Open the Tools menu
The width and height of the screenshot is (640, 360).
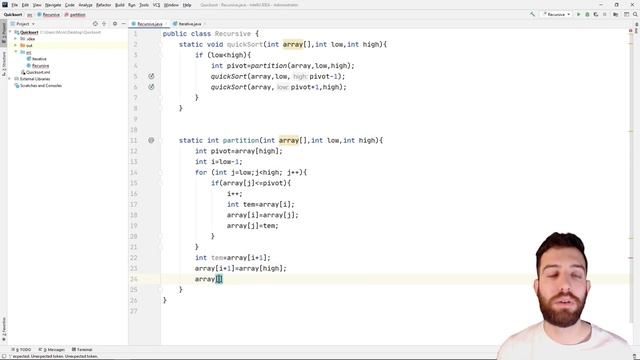[144, 5]
